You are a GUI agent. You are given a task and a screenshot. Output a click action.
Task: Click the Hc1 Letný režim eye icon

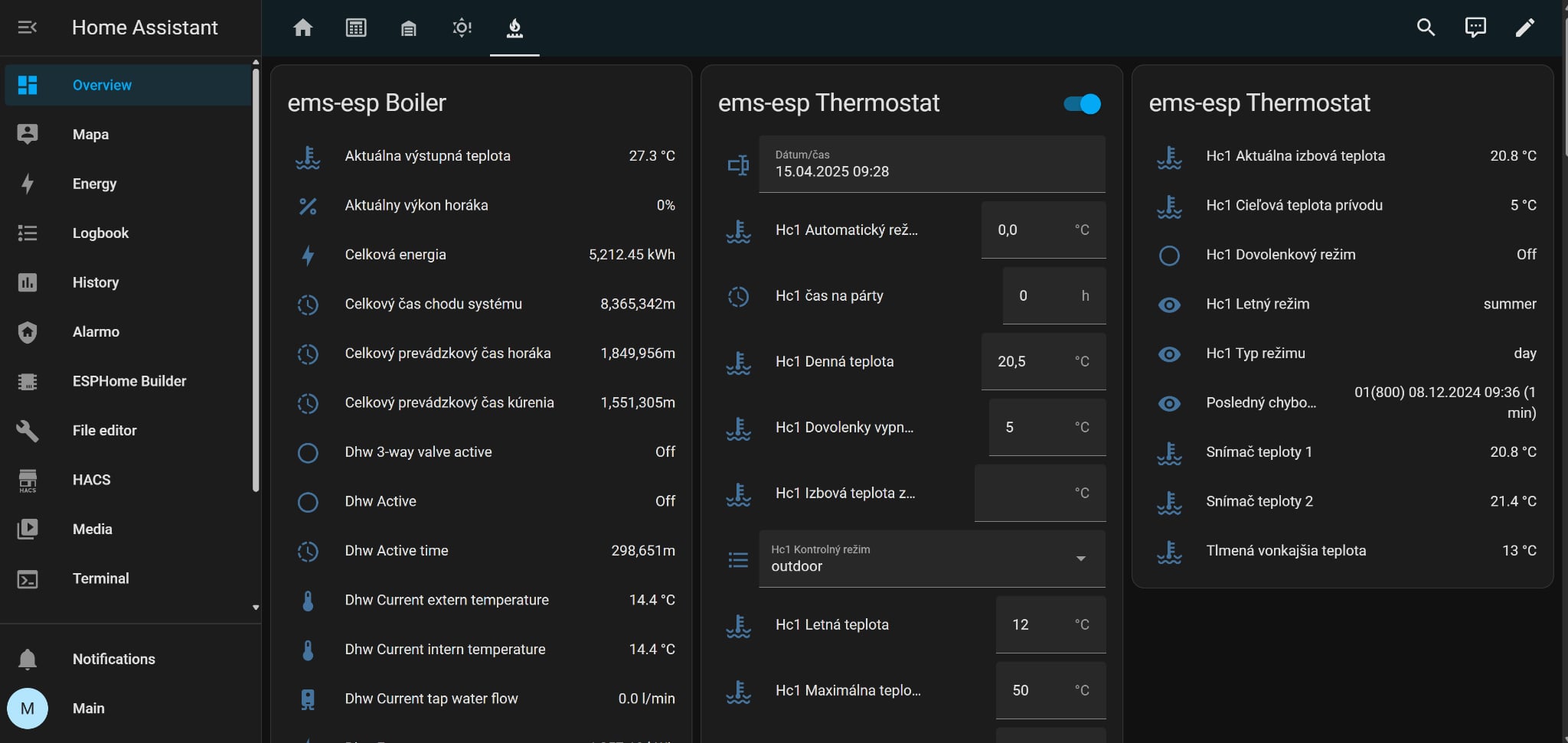[x=1169, y=305]
